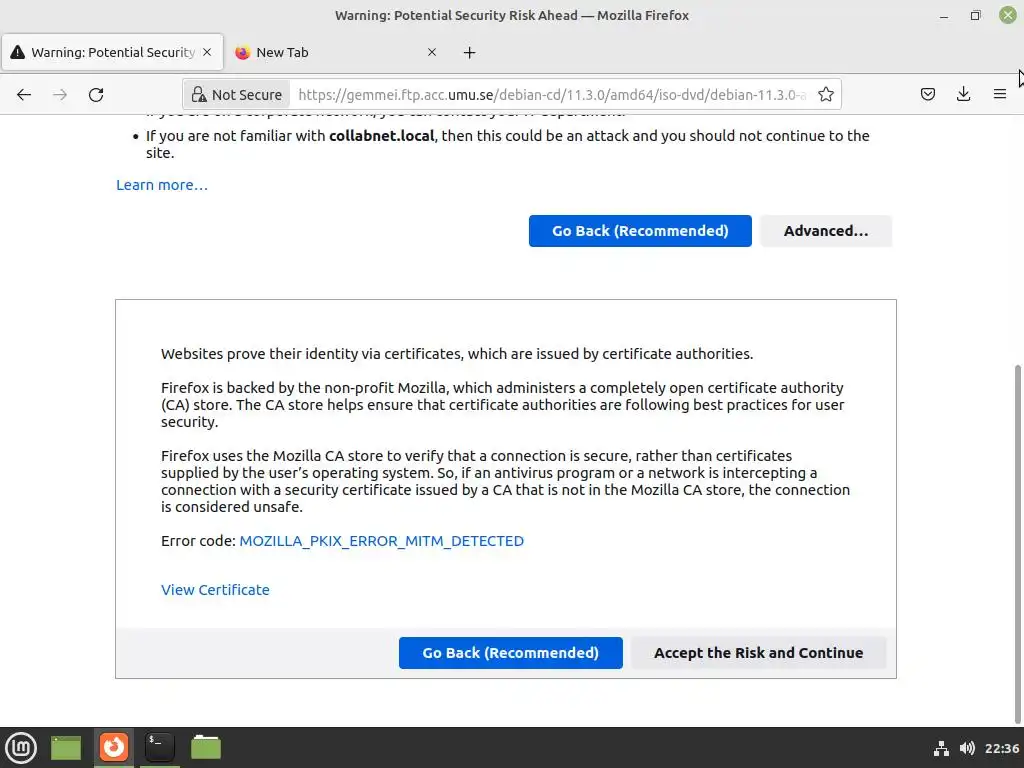Open a new tab with plus button
The height and width of the screenshot is (768, 1024).
pyautogui.click(x=470, y=52)
